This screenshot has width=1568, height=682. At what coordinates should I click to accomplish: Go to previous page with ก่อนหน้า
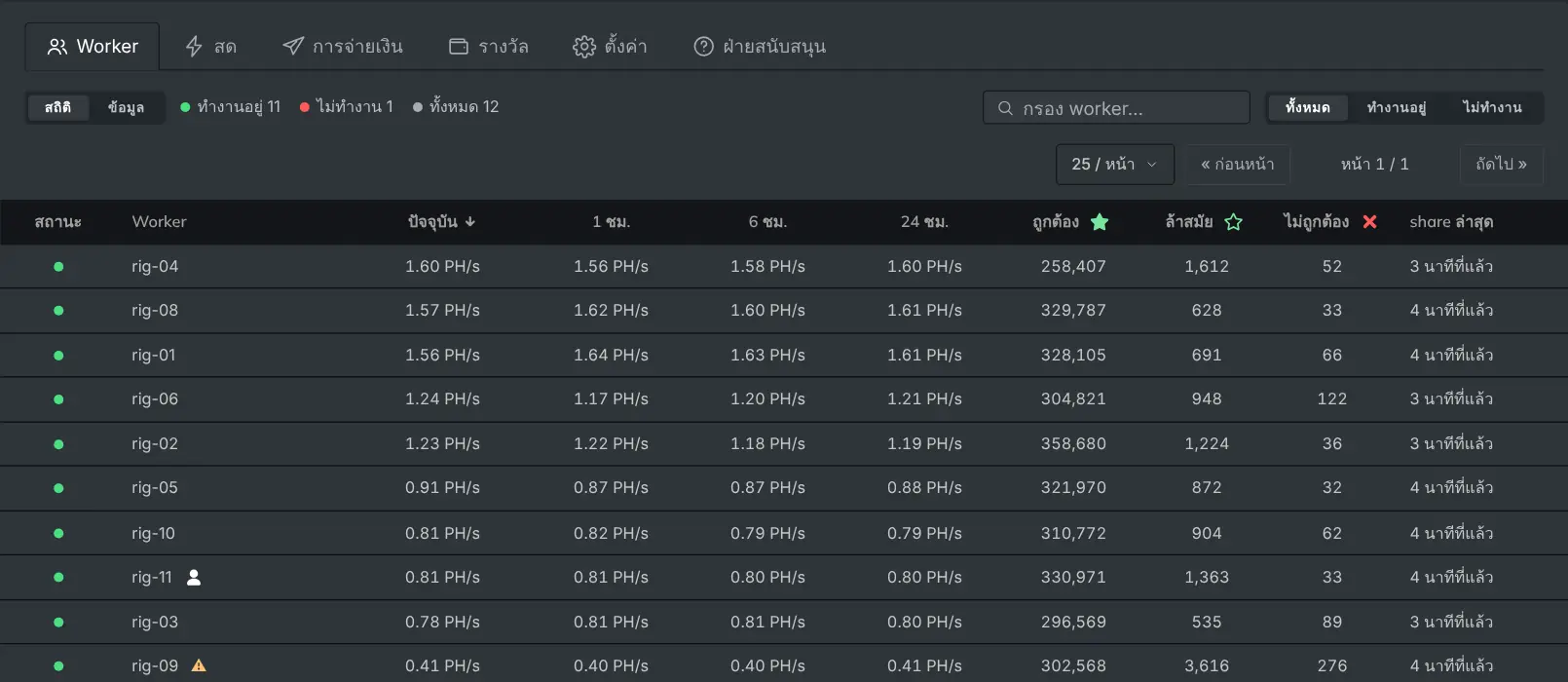[1238, 165]
